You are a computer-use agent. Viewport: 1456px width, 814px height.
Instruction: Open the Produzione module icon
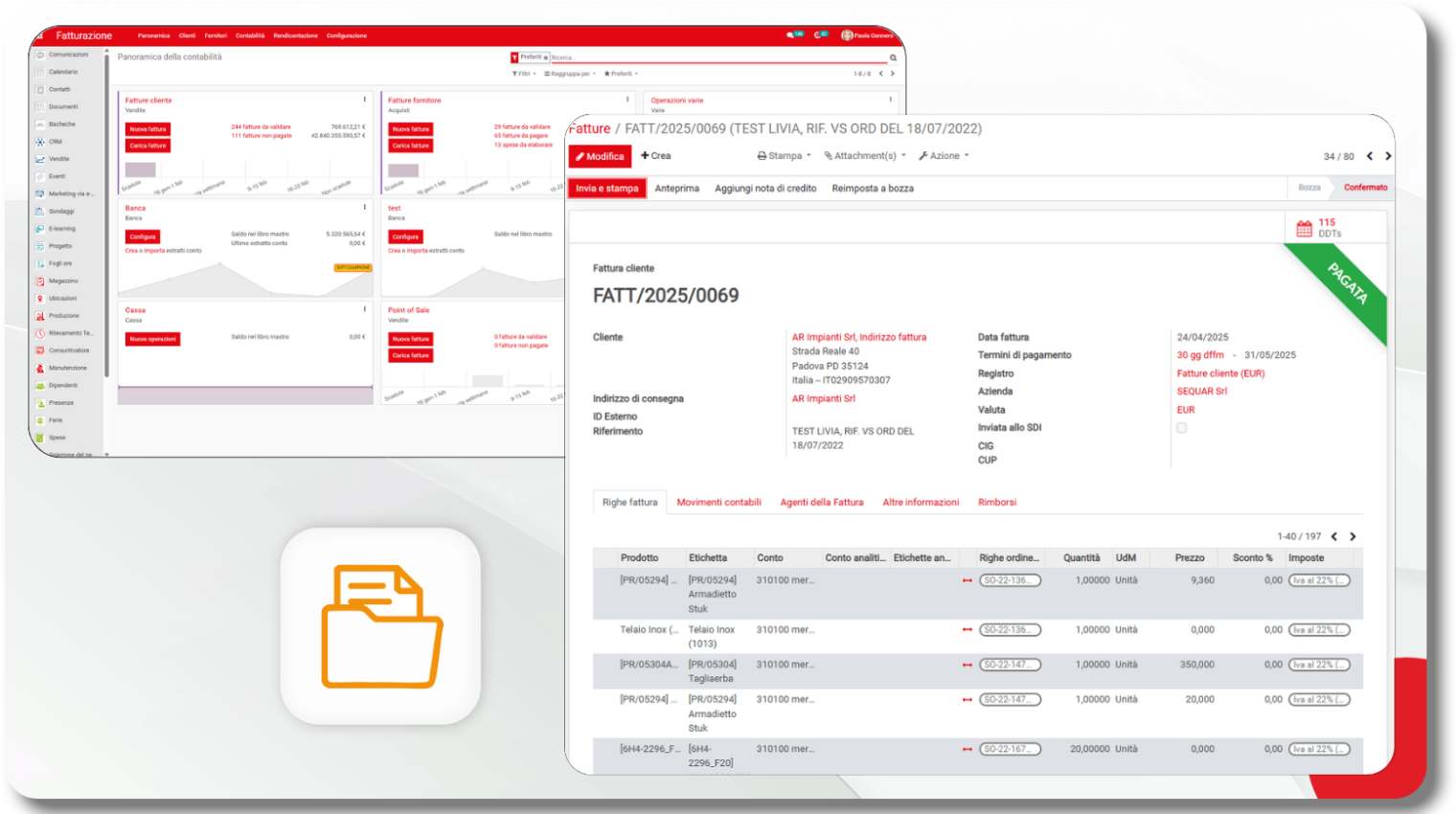click(40, 316)
